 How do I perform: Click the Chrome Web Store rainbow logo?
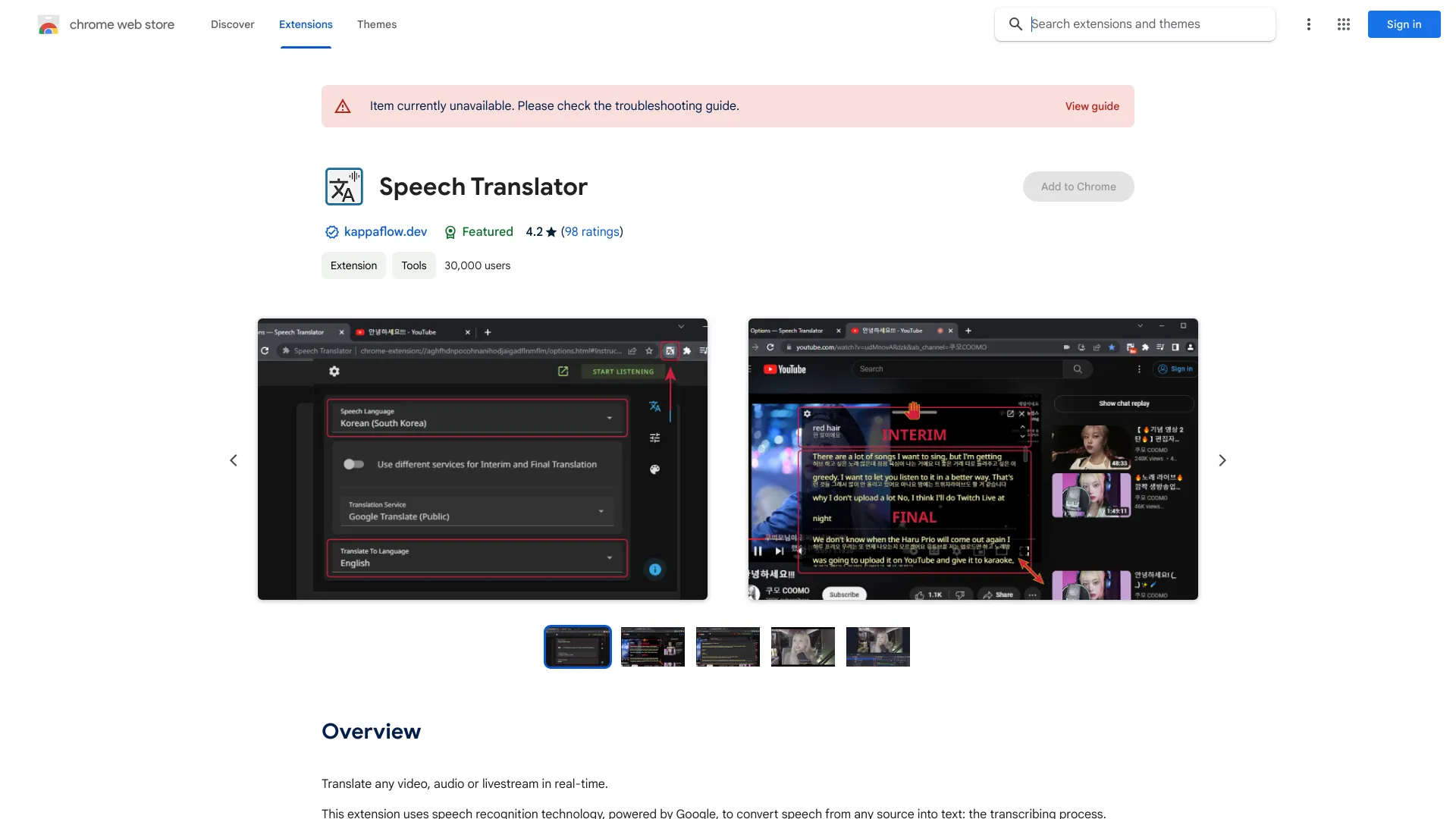point(48,24)
